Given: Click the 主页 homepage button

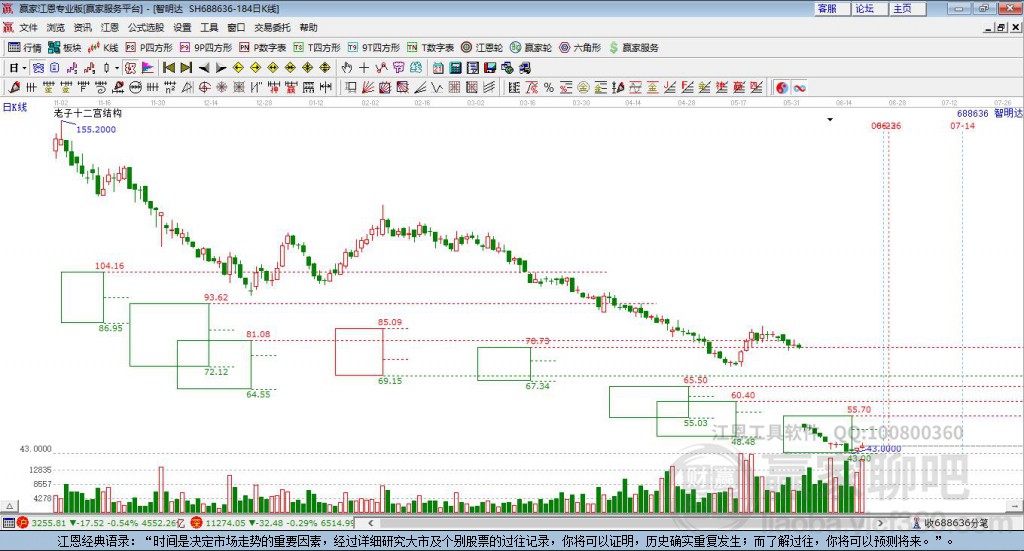Looking at the screenshot, I should click(907, 8).
